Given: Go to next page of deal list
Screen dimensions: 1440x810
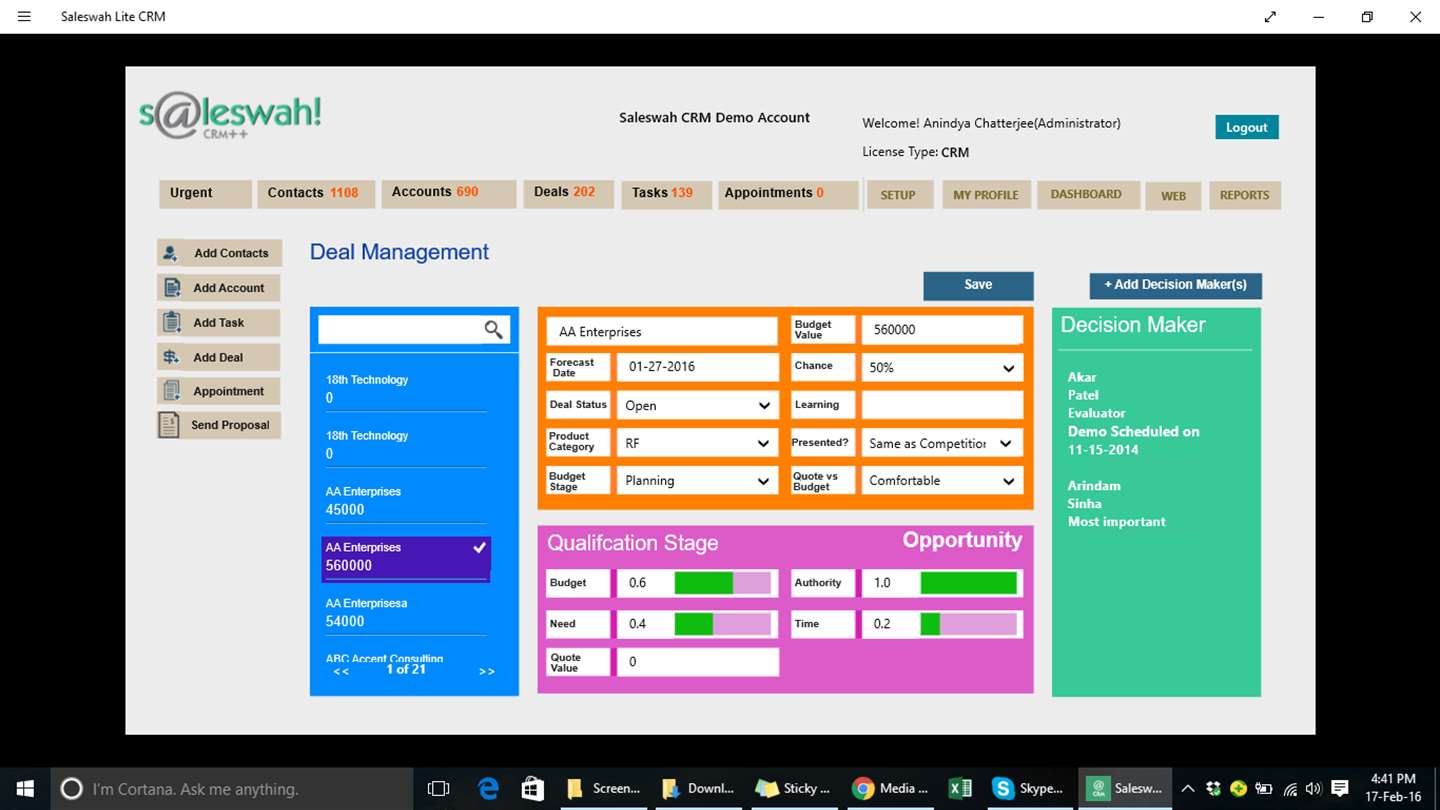Looking at the screenshot, I should point(487,671).
